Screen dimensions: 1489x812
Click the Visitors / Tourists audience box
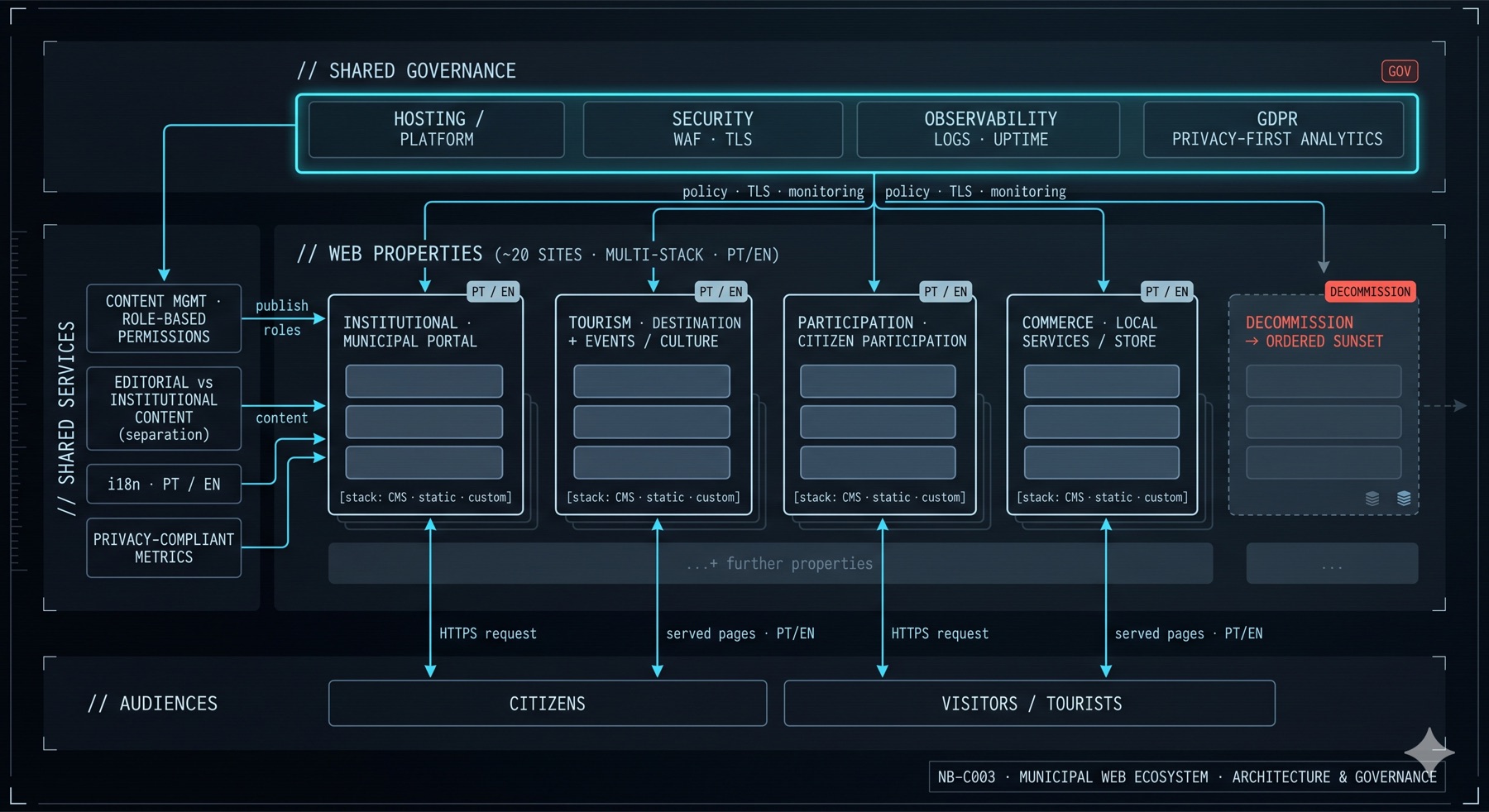click(x=1030, y=703)
